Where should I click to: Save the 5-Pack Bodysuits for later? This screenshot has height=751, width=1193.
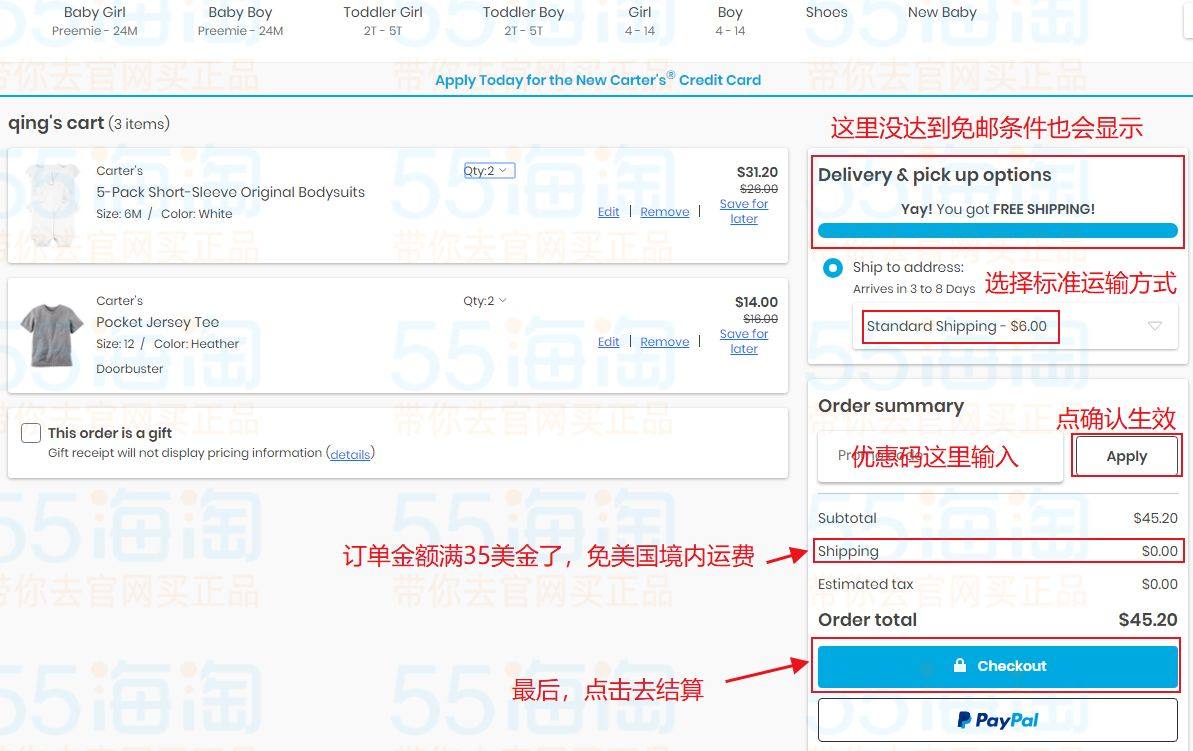click(x=744, y=211)
